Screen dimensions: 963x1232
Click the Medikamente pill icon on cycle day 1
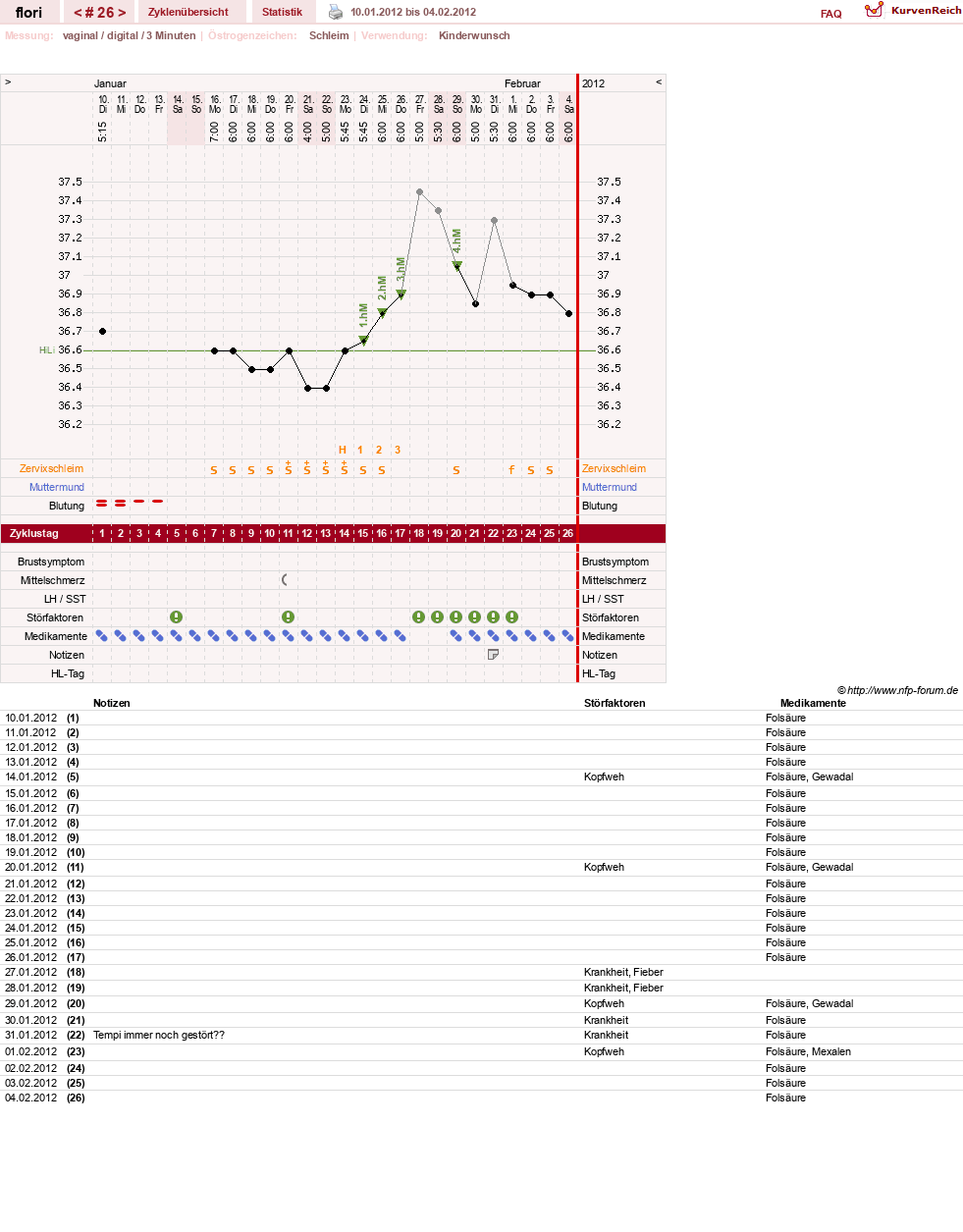pos(102,636)
